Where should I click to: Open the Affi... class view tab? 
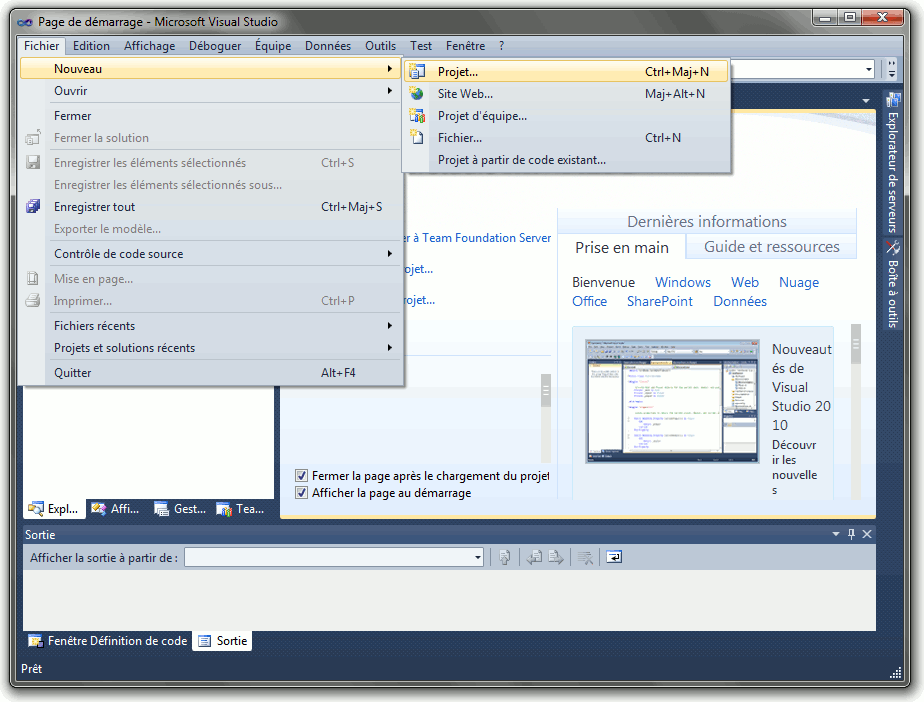[x=116, y=509]
